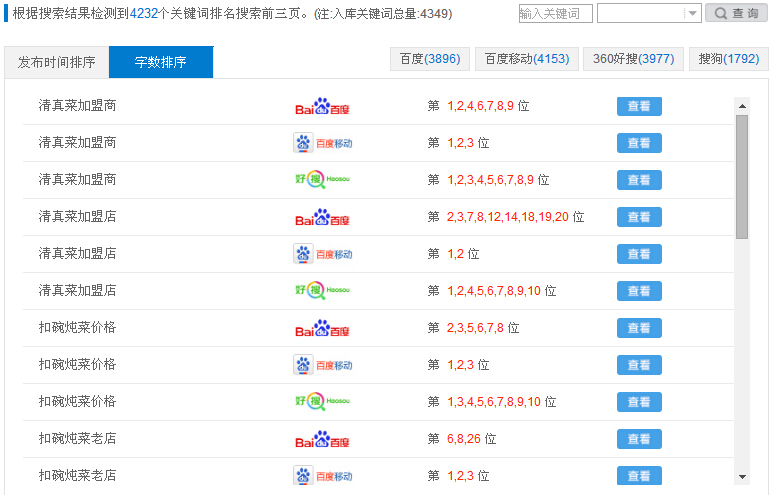
Task: Open the search engine dropdown arrow
Action: click(x=693, y=13)
